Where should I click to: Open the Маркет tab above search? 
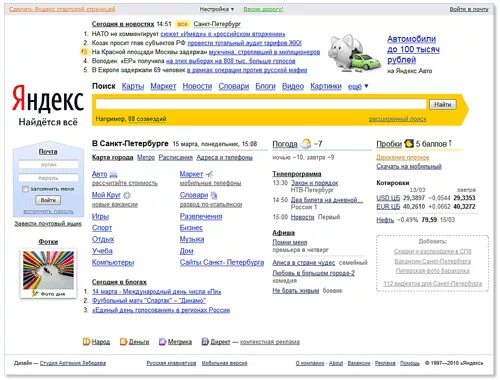point(163,86)
